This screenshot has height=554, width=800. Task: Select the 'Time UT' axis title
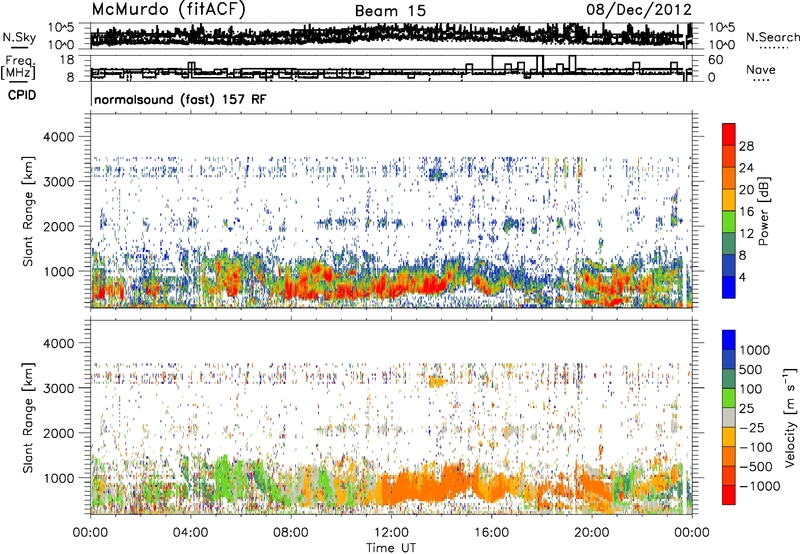click(x=391, y=548)
